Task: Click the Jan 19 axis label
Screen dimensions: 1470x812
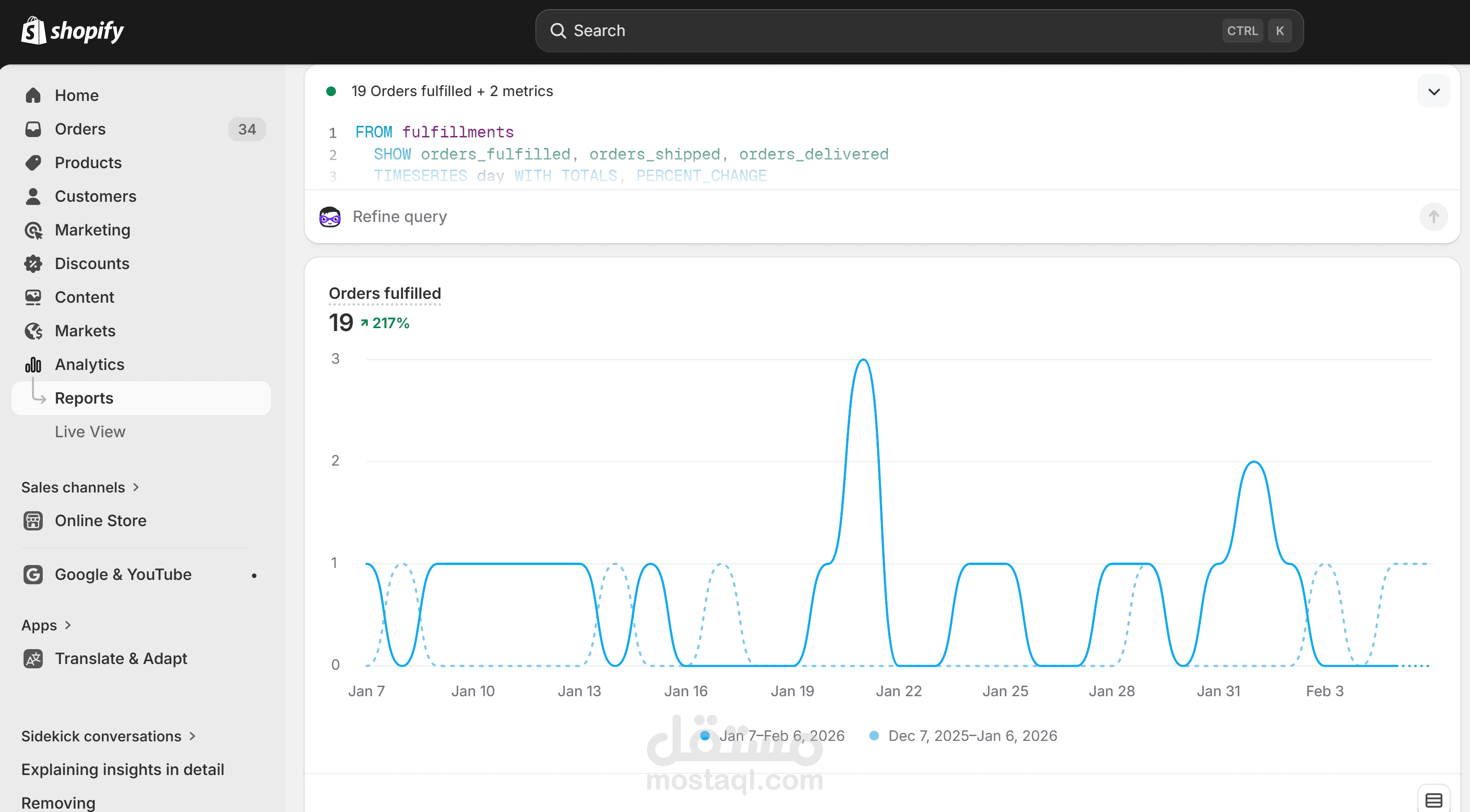Action: point(792,691)
